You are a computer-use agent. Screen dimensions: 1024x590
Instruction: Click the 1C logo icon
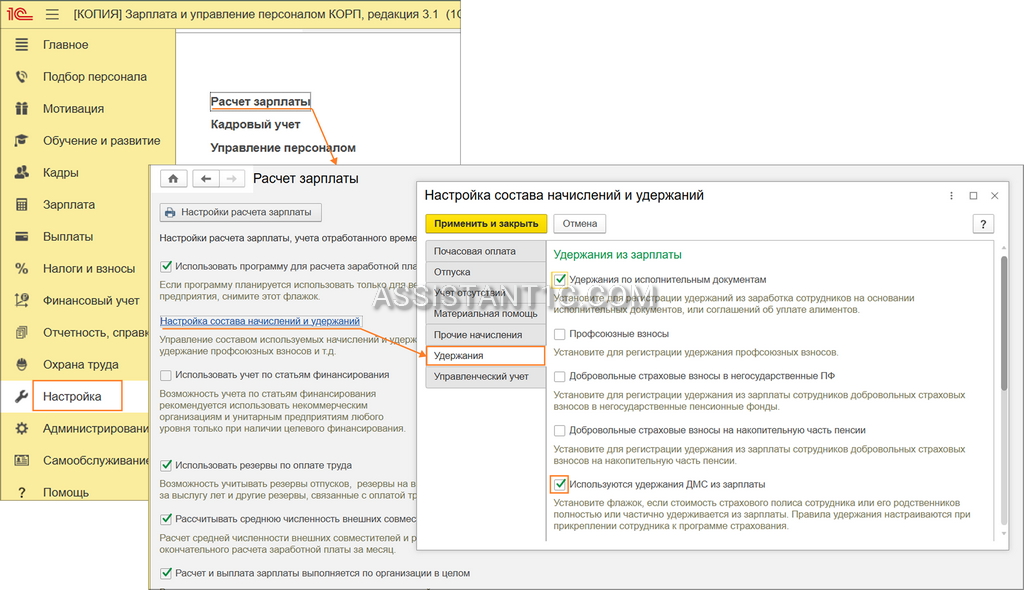tap(20, 14)
